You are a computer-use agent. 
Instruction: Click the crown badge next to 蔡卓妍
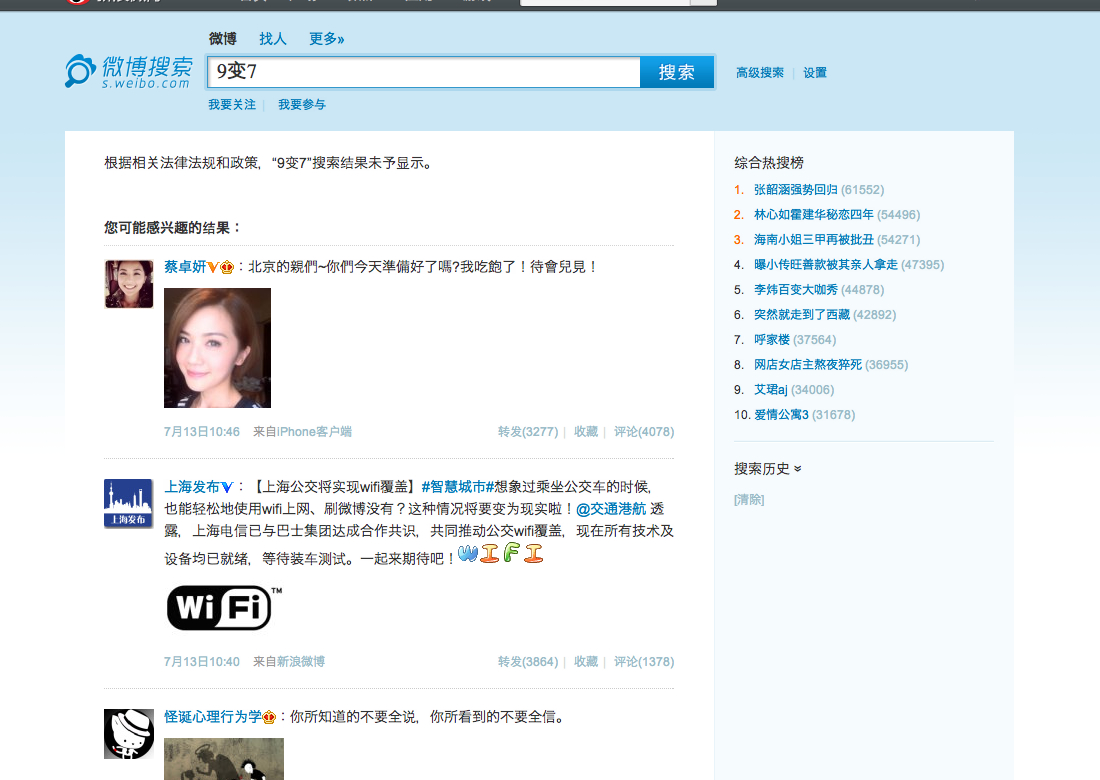click(227, 267)
